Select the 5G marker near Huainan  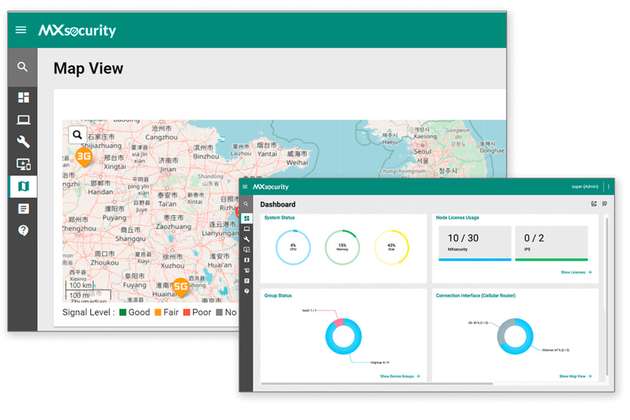point(181,287)
